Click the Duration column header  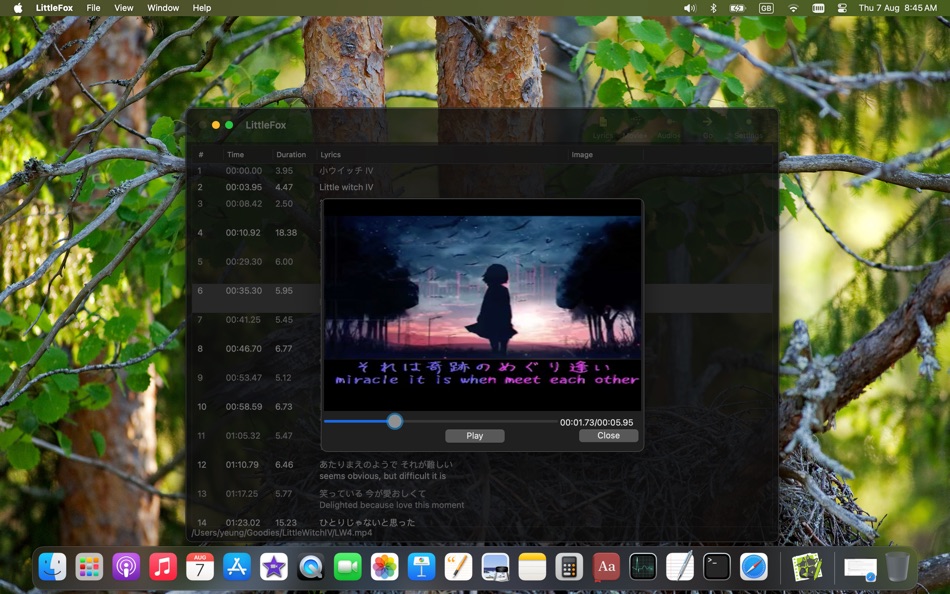[x=291, y=155]
